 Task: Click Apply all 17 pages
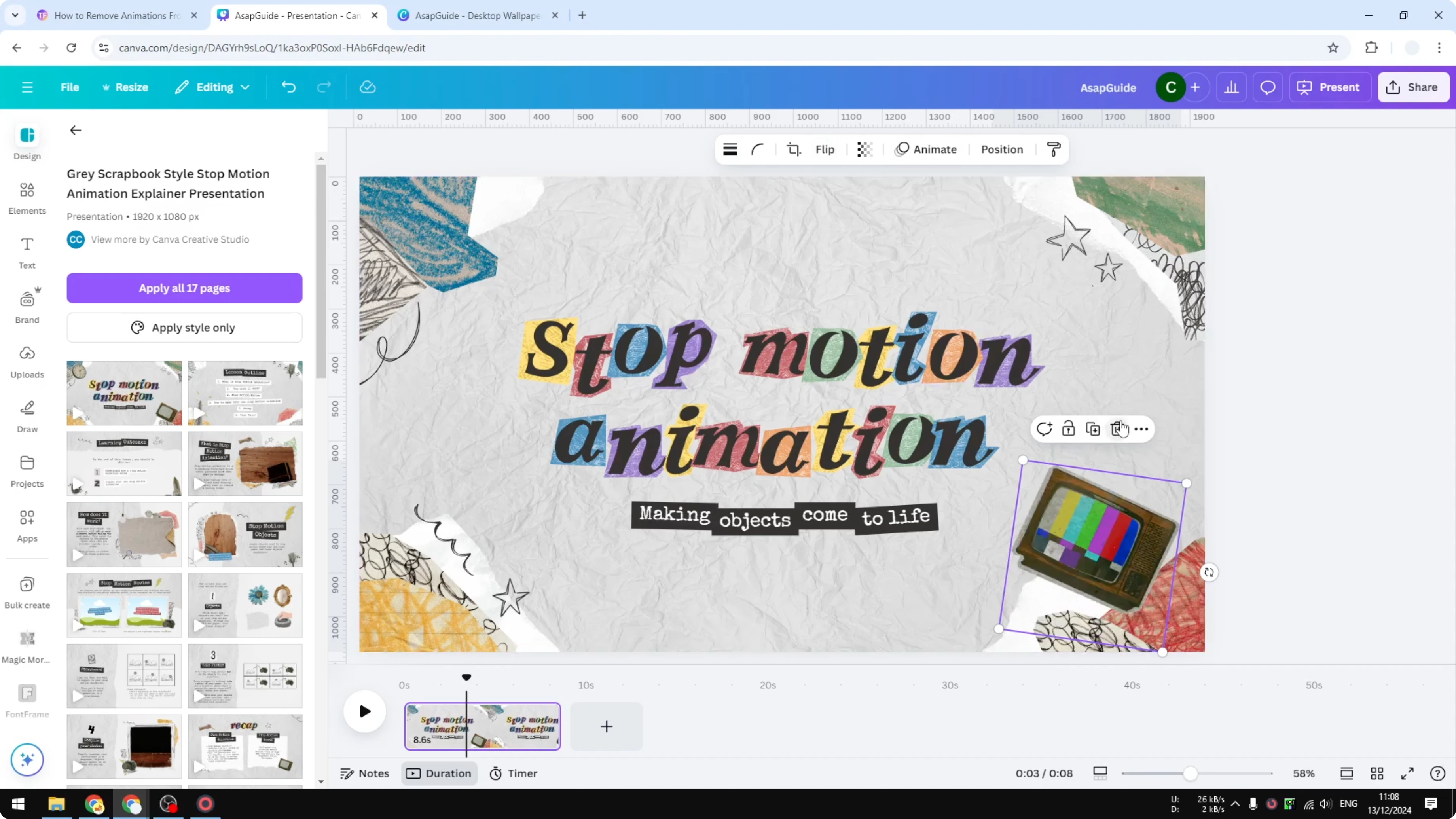click(x=184, y=288)
